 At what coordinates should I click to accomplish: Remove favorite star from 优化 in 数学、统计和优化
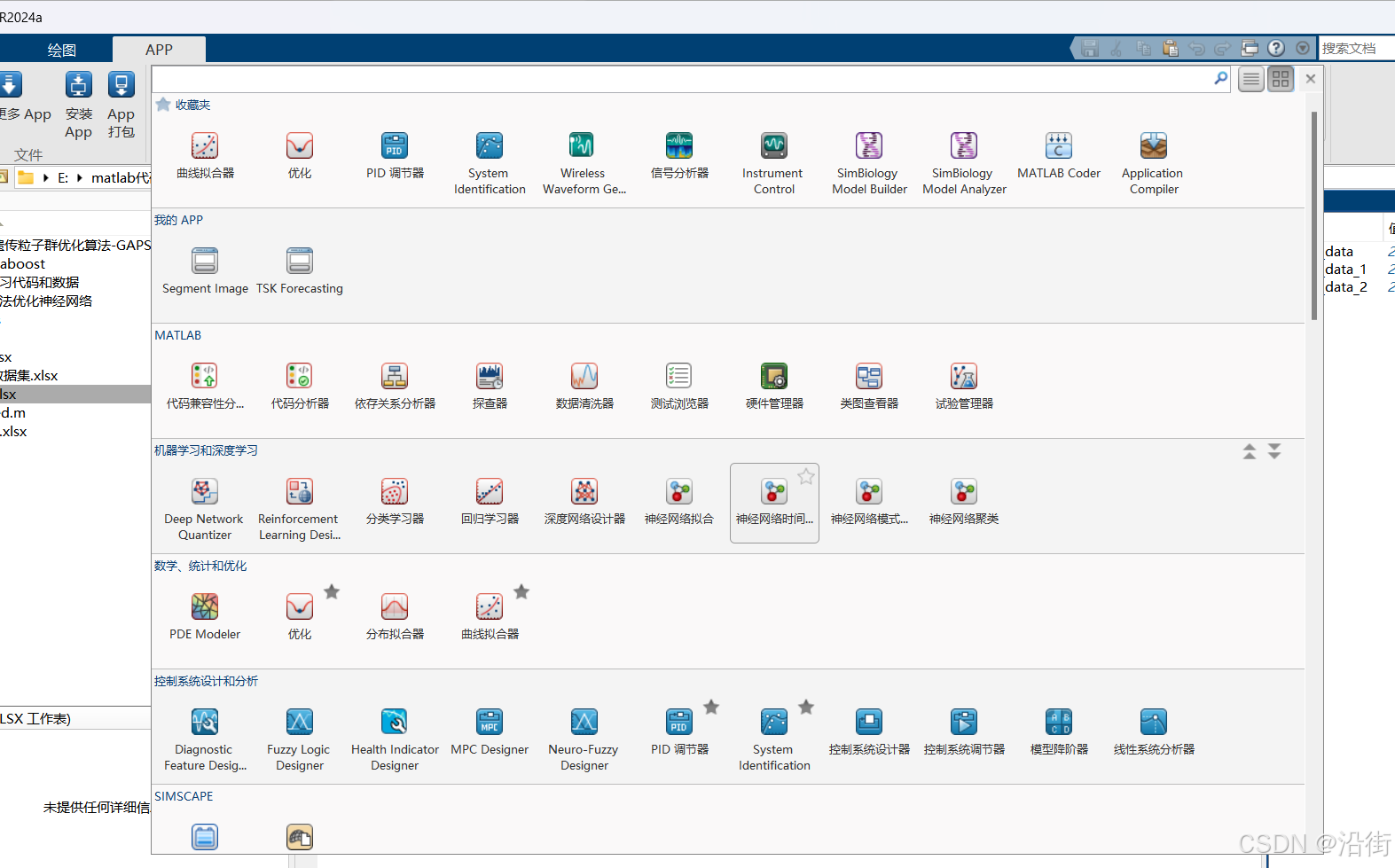pos(332,591)
